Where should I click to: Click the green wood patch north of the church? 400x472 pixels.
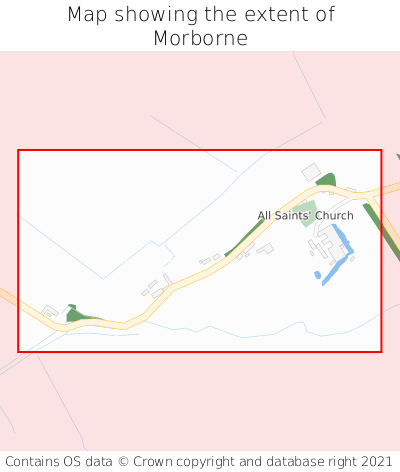(x=326, y=180)
